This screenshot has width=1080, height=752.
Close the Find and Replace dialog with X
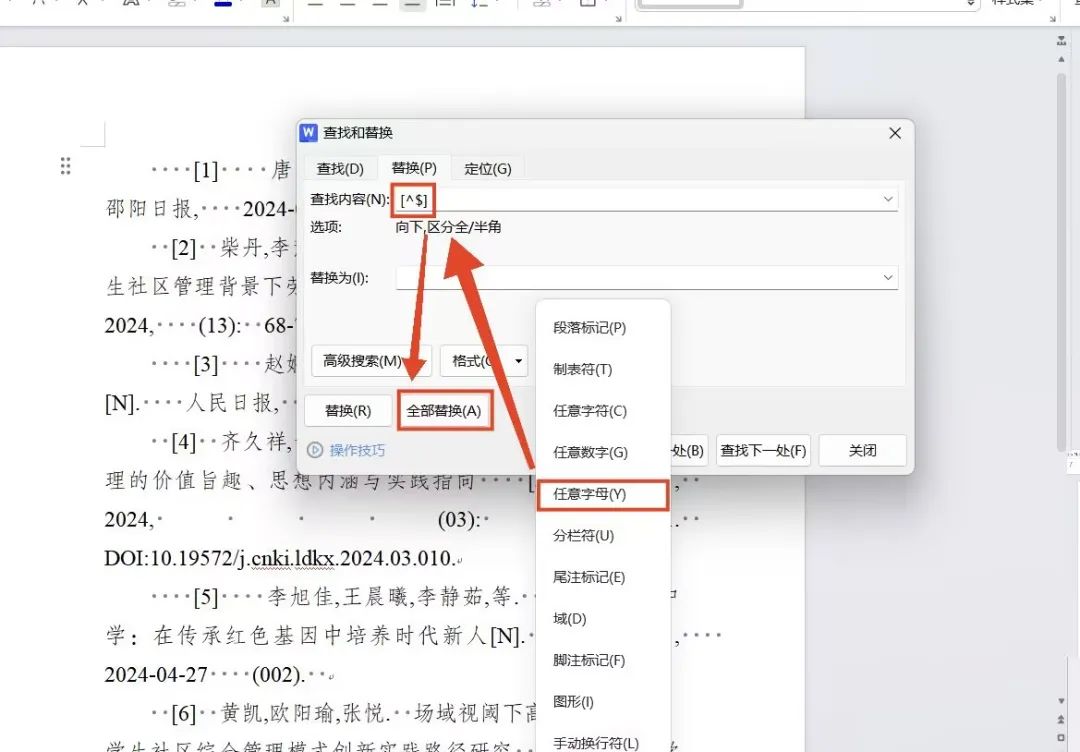pos(895,133)
